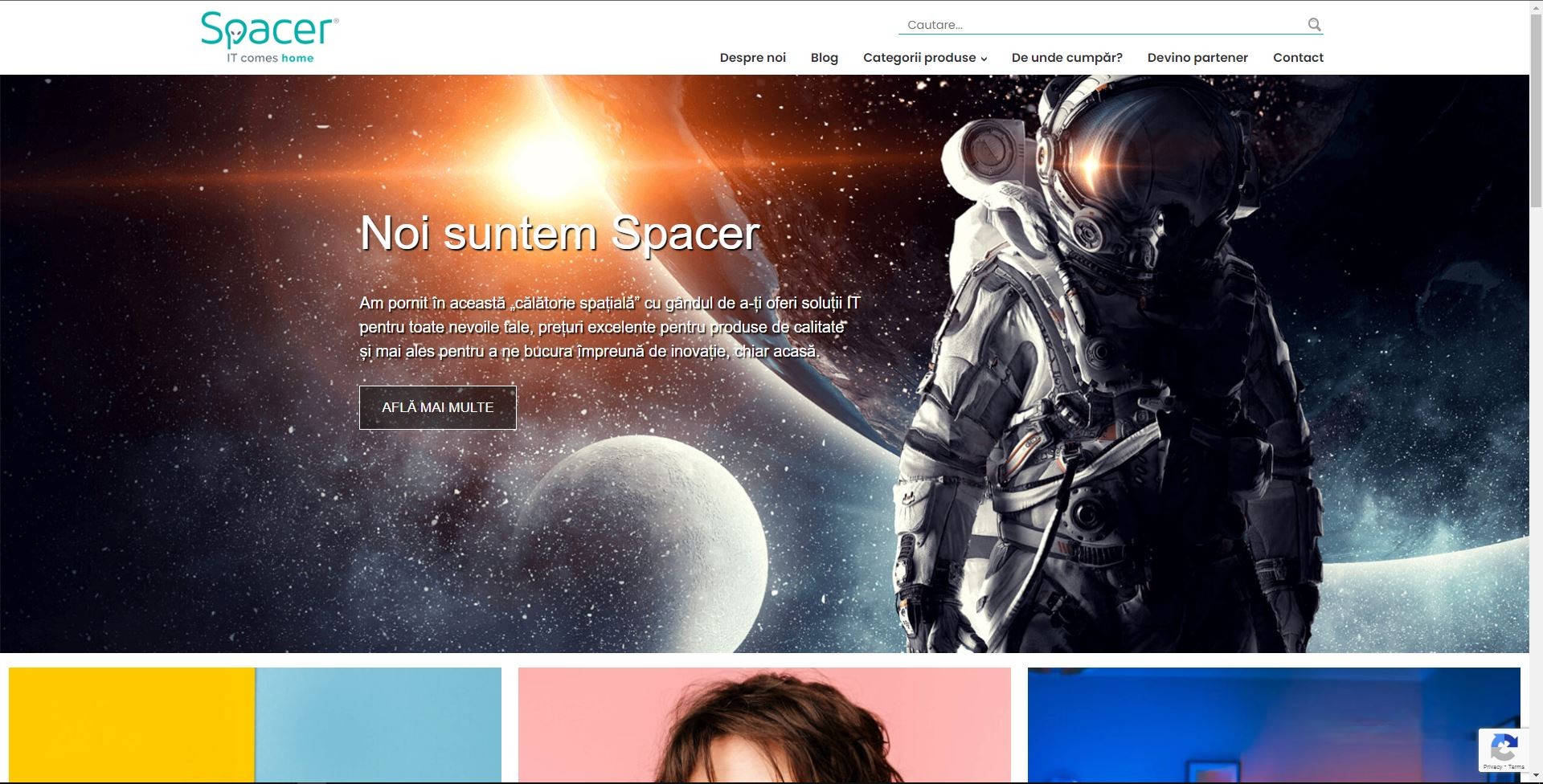Click the scrollbar up arrow
This screenshot has width=1543, height=784.
tap(1536, 6)
